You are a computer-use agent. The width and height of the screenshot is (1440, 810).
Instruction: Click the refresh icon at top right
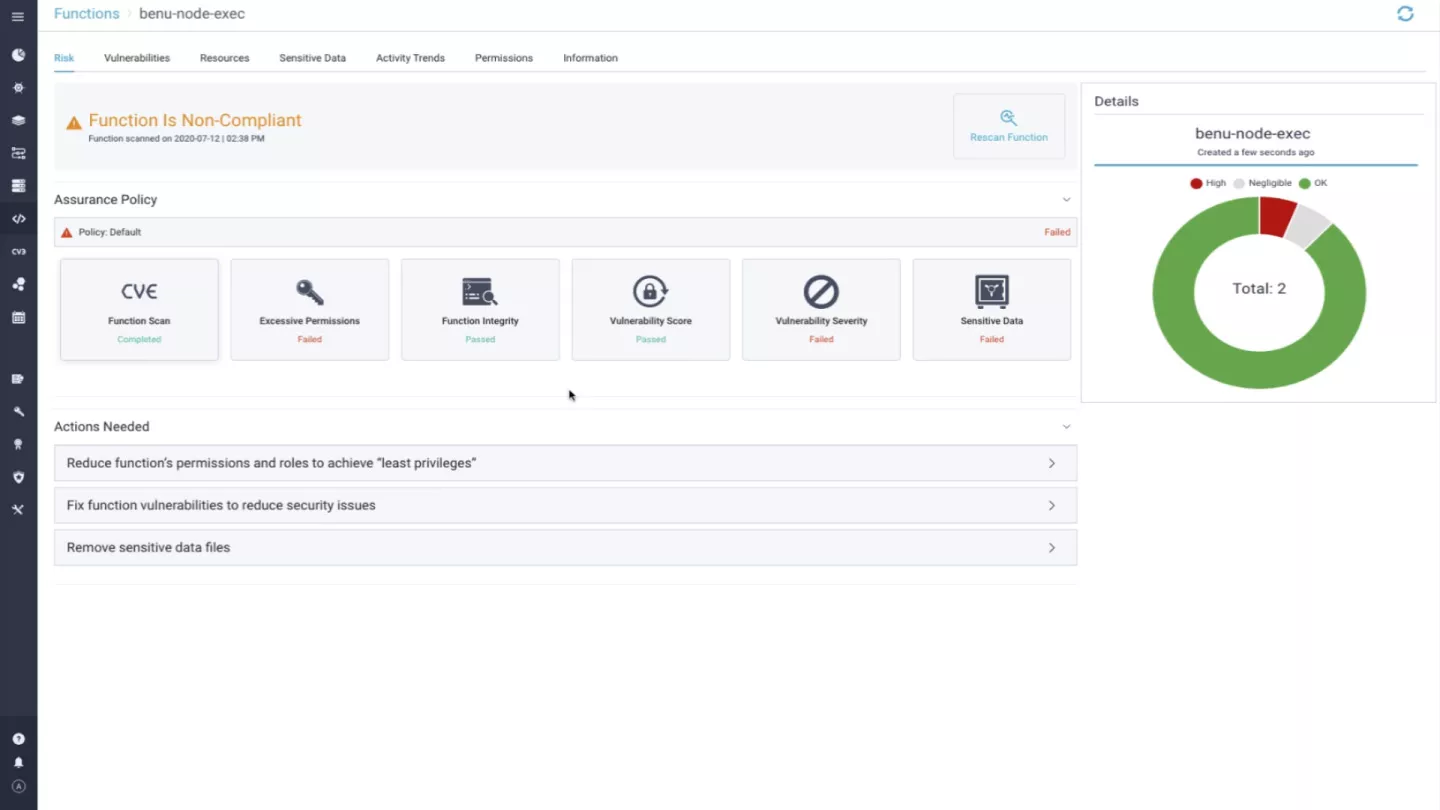pyautogui.click(x=1405, y=14)
